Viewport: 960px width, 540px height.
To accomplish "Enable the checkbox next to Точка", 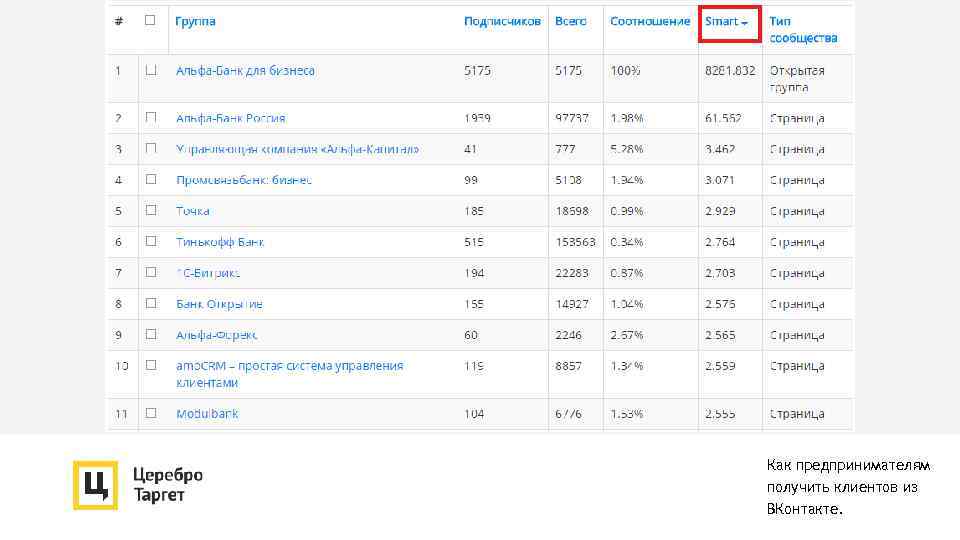I will 151,210.
